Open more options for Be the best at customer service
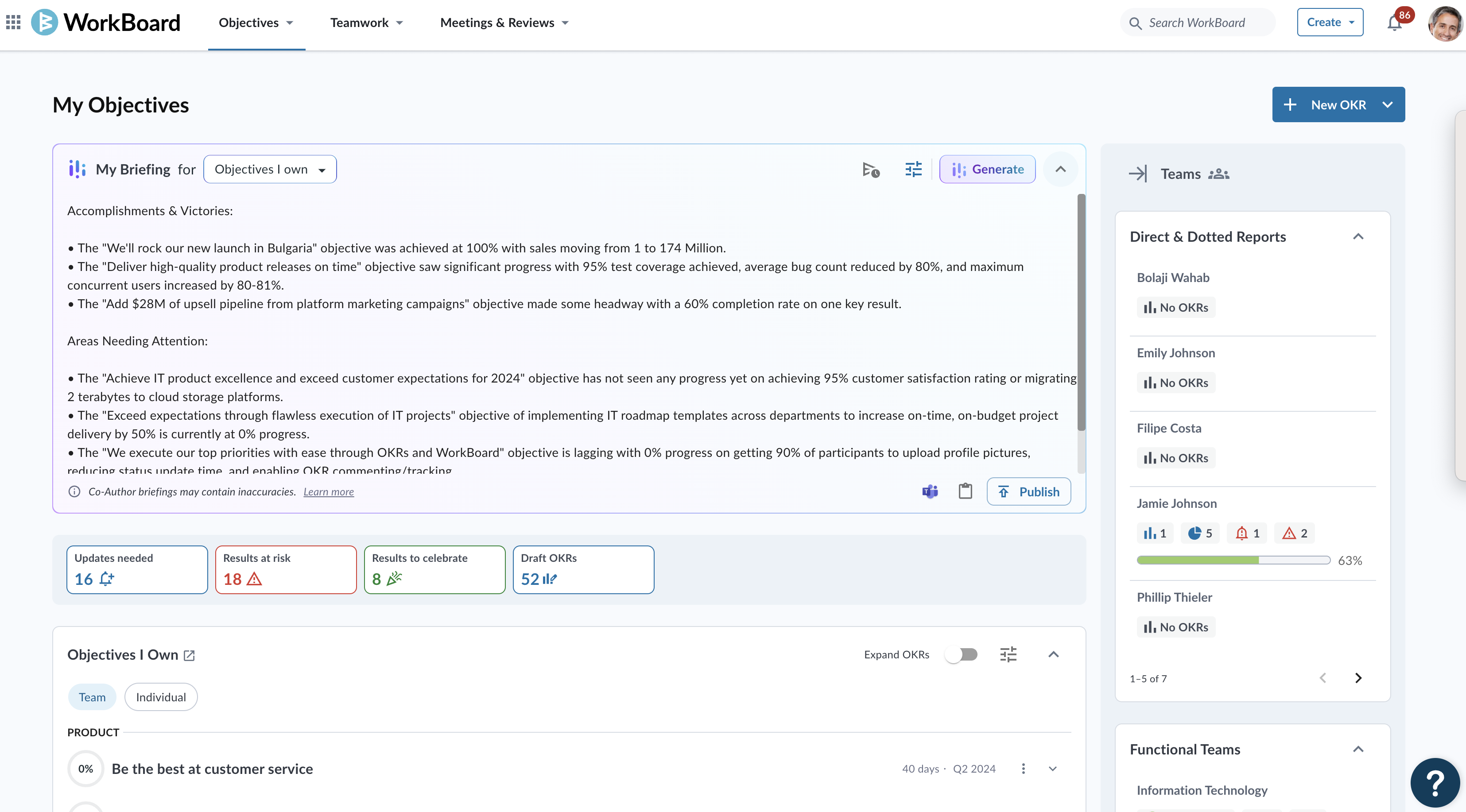This screenshot has height=812, width=1466. click(1023, 769)
